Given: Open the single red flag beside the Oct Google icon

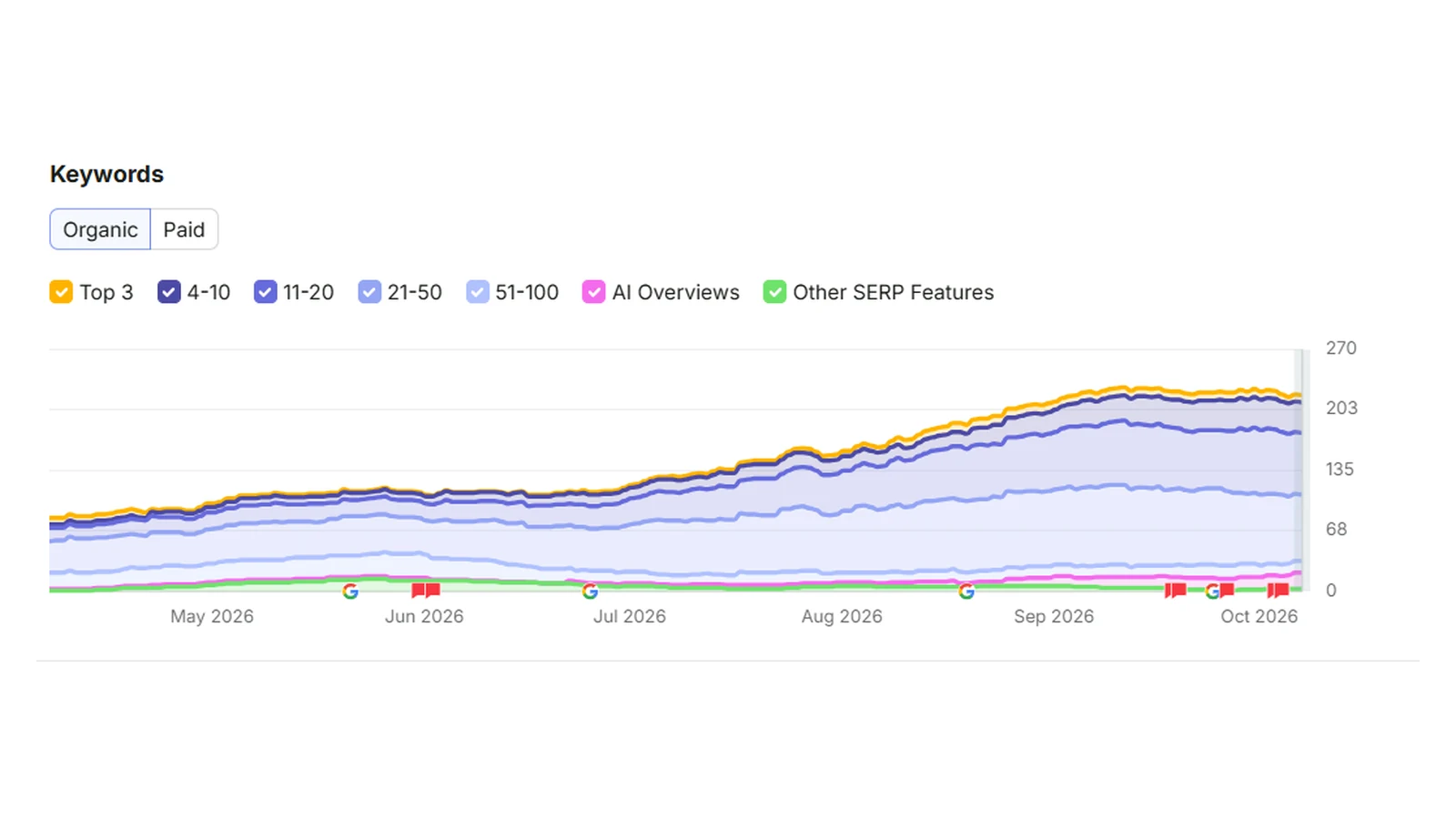Looking at the screenshot, I should (x=1227, y=591).
